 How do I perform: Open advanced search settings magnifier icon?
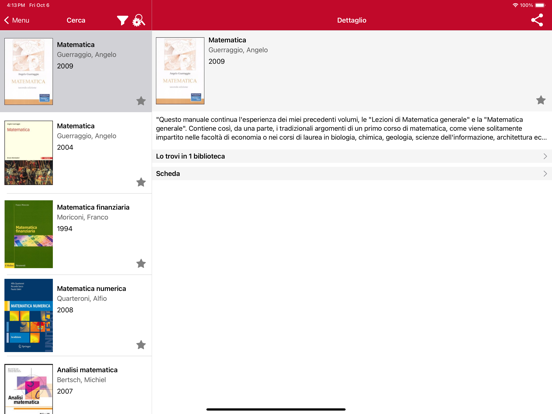139,20
